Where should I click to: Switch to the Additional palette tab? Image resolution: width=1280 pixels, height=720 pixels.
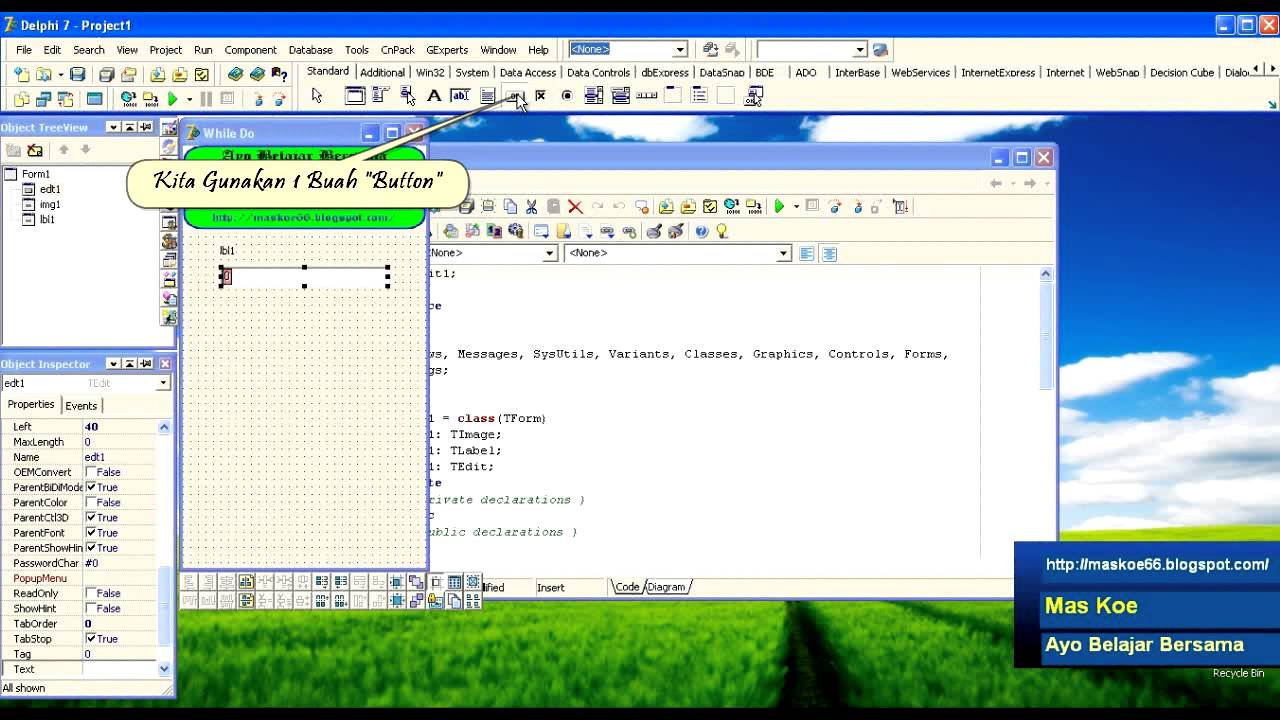click(382, 72)
